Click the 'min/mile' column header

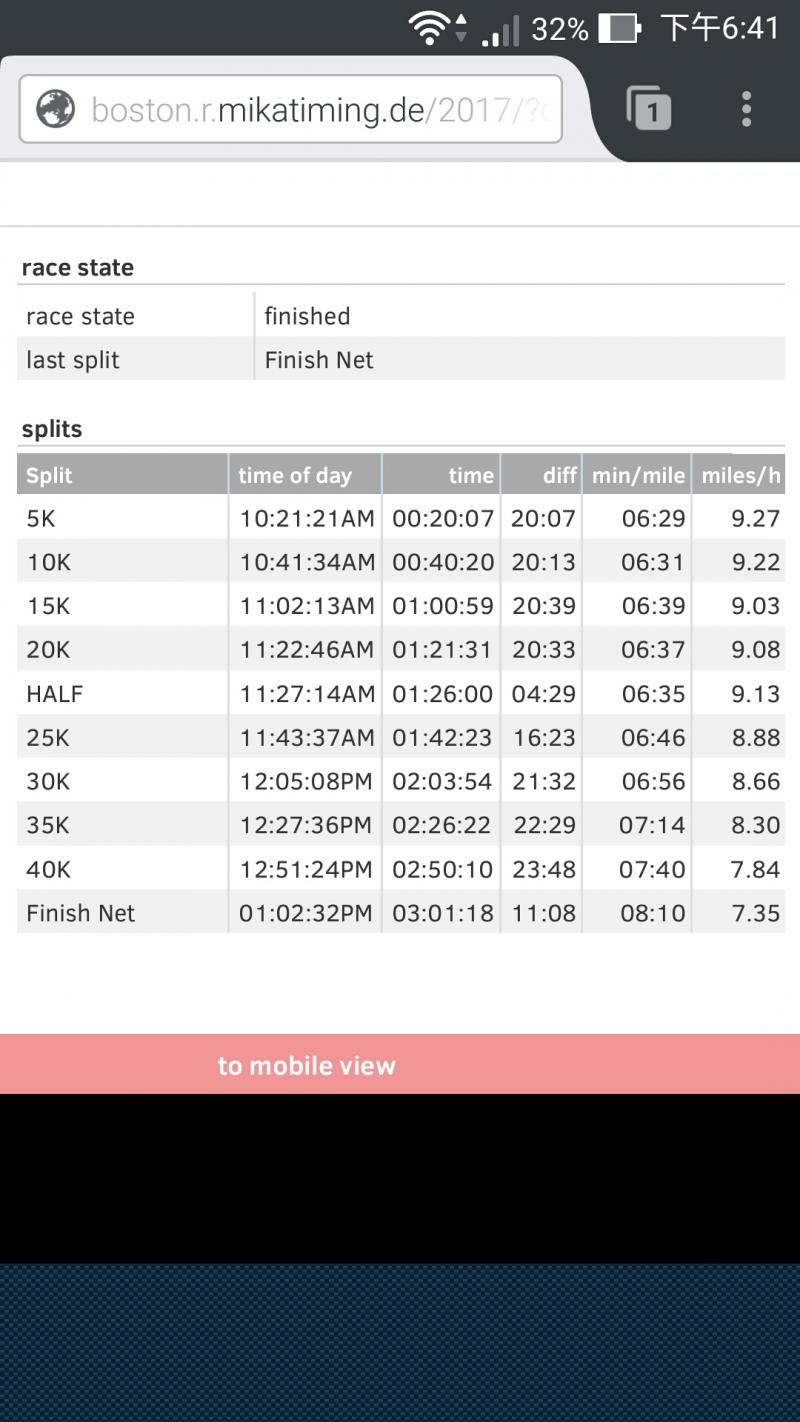[638, 475]
